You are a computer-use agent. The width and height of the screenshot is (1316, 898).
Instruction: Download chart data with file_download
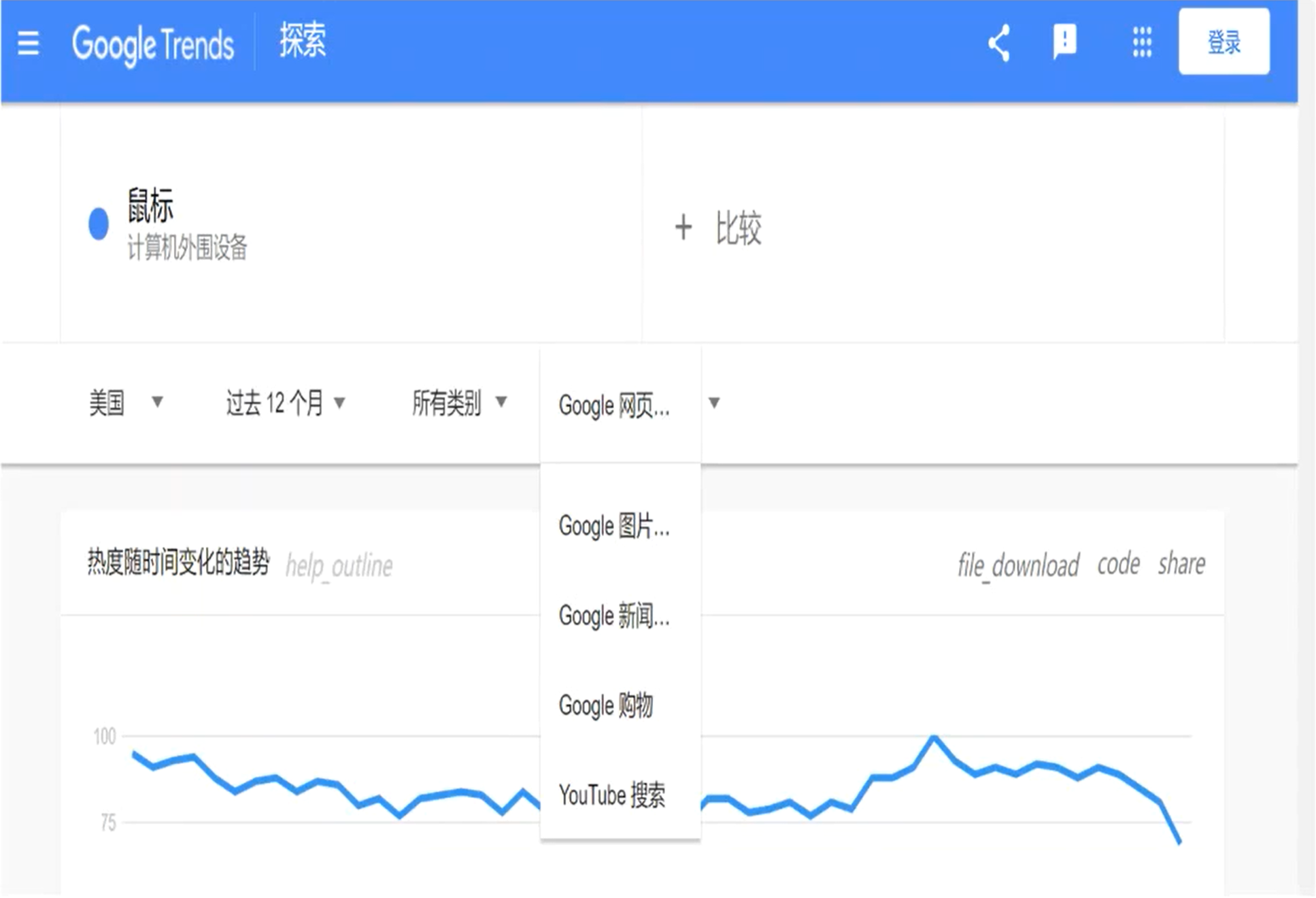click(x=1018, y=565)
